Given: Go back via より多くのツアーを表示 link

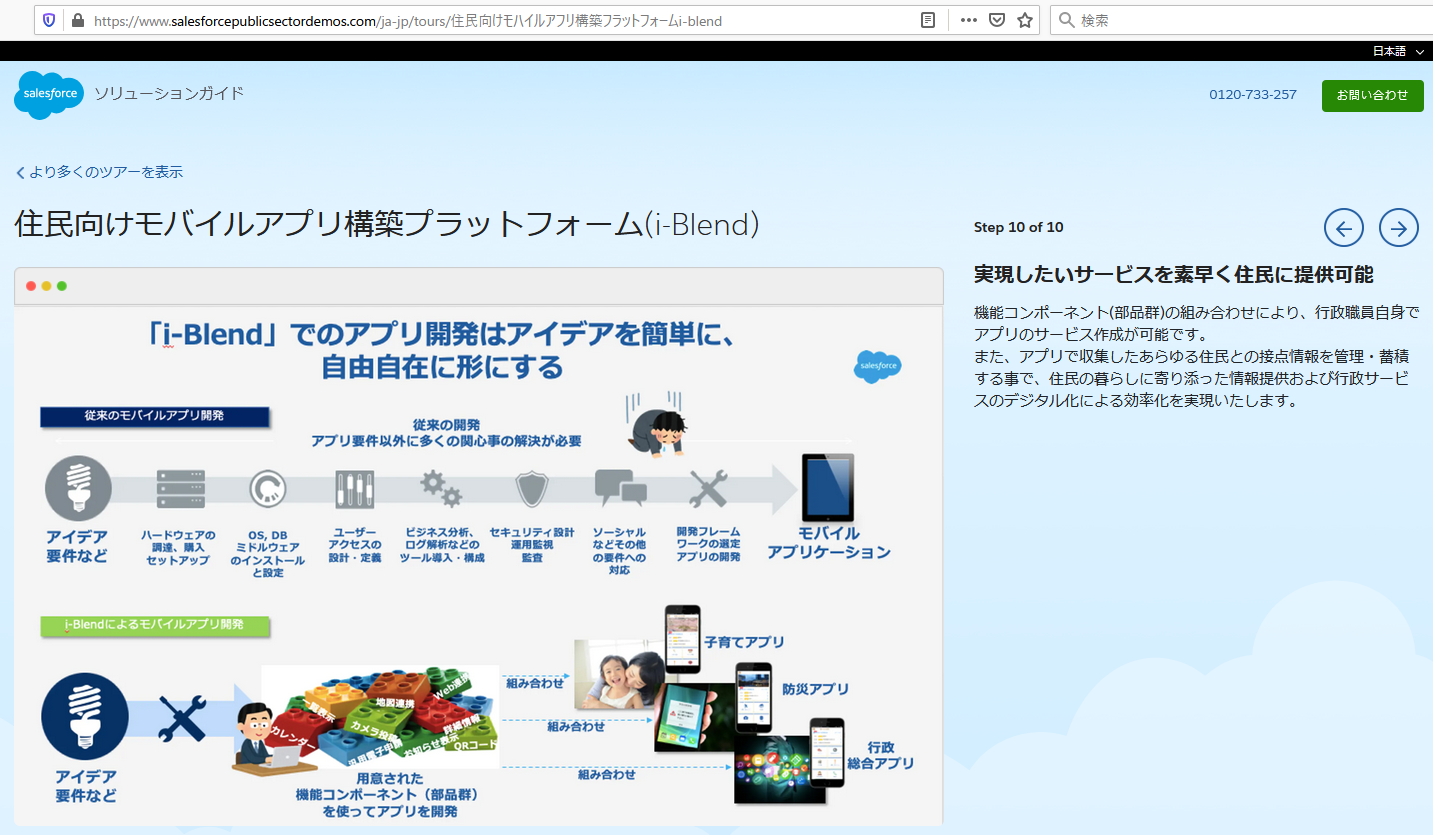Looking at the screenshot, I should pos(97,172).
